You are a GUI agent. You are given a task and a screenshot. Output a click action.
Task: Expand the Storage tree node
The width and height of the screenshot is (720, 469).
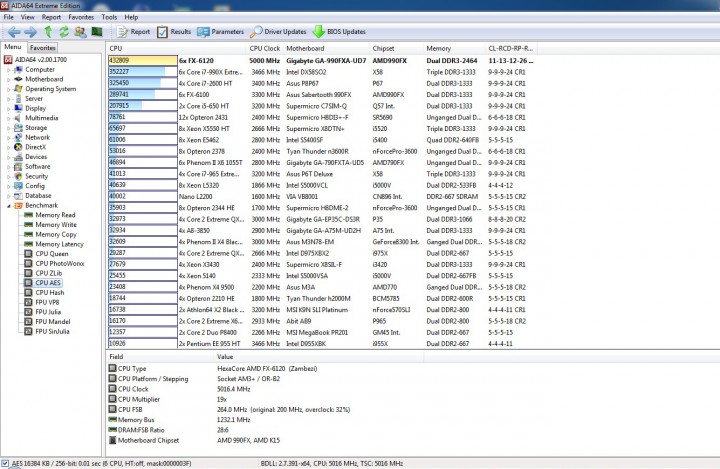coord(8,128)
